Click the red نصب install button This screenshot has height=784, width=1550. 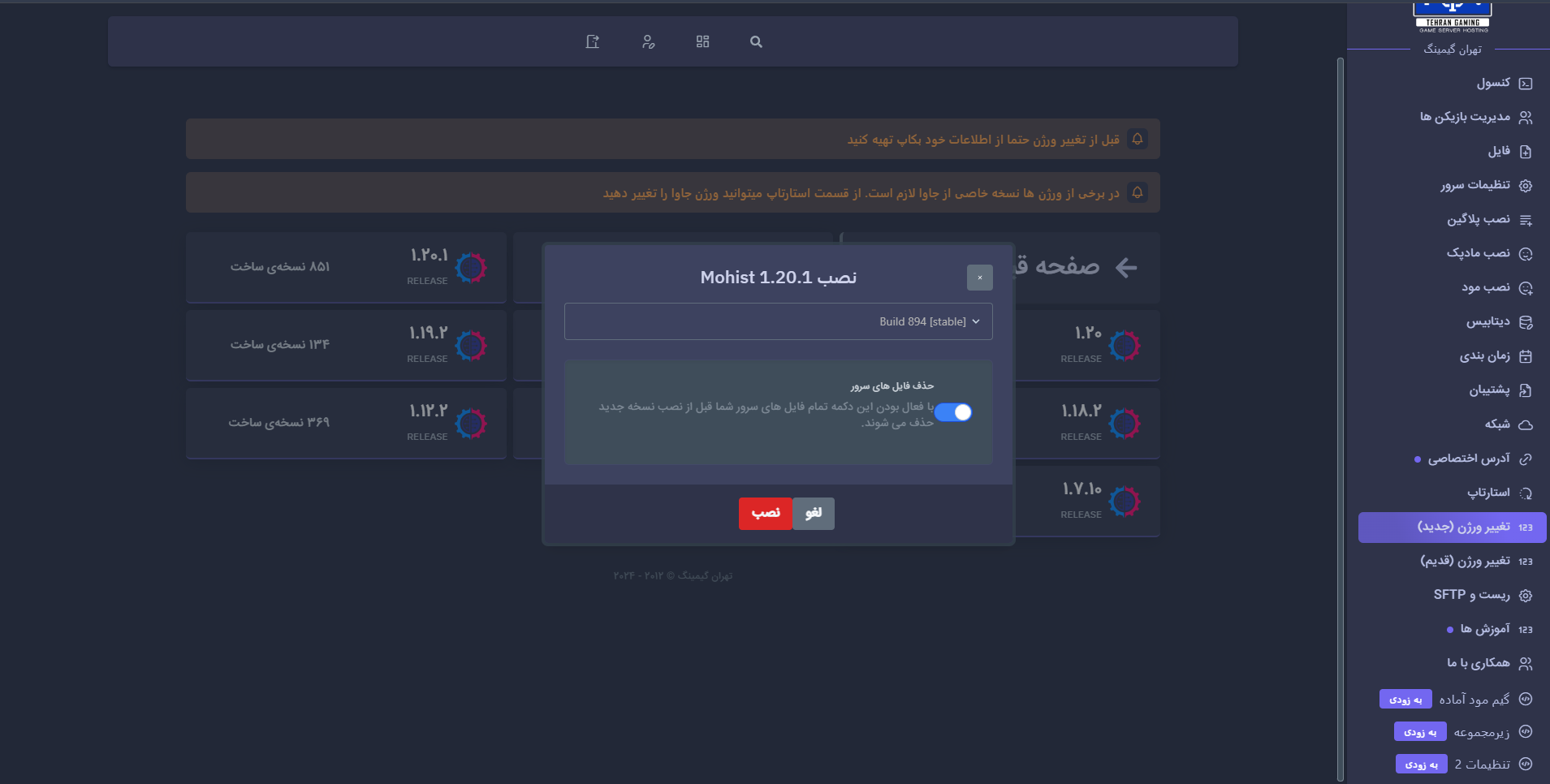[x=766, y=514]
